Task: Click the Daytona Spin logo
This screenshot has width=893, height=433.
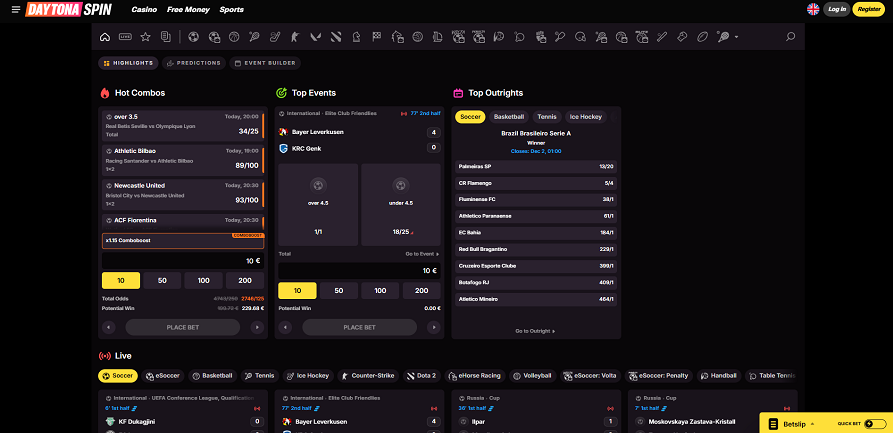Action: click(x=68, y=9)
